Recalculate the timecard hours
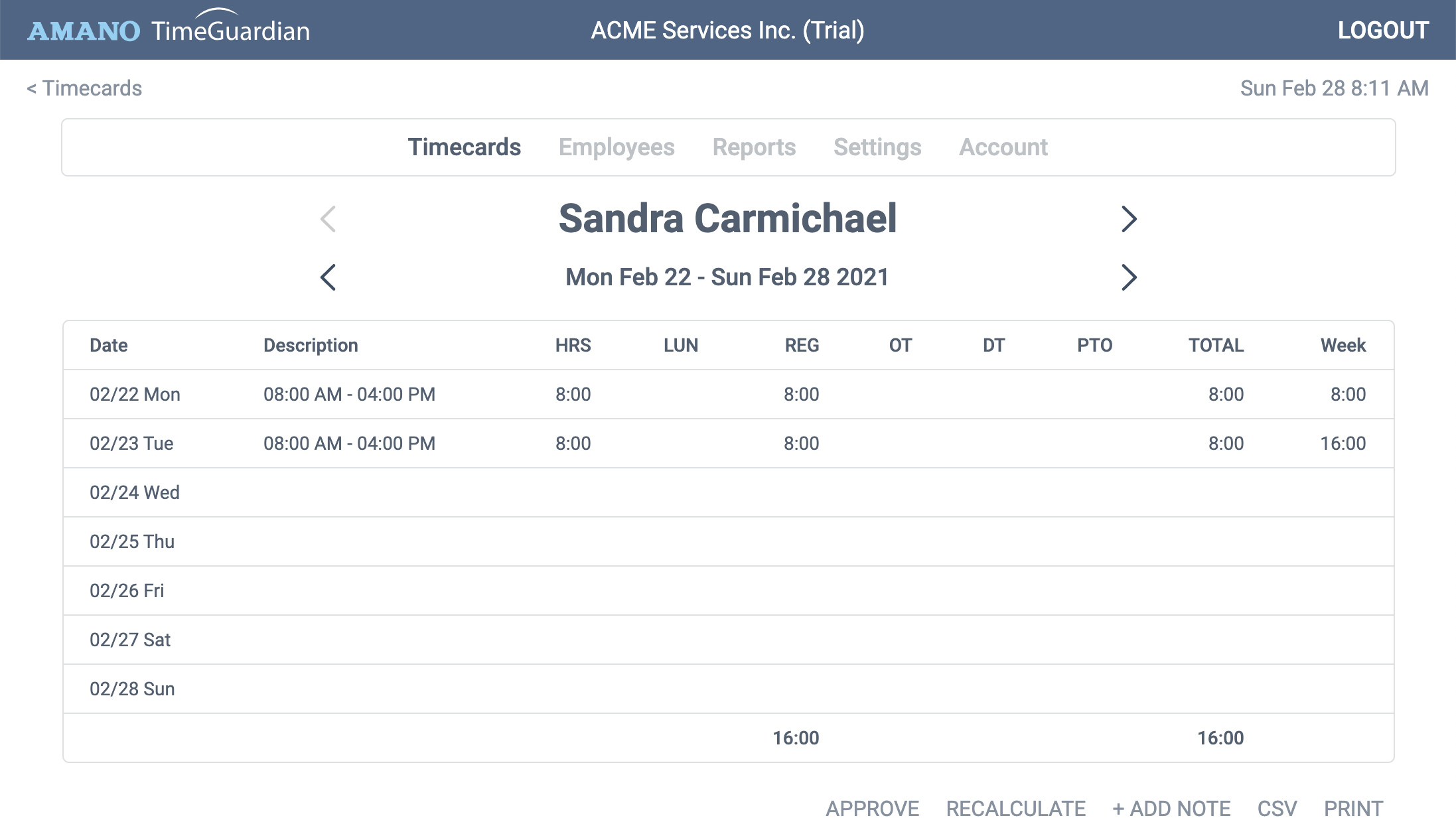 tap(1016, 809)
